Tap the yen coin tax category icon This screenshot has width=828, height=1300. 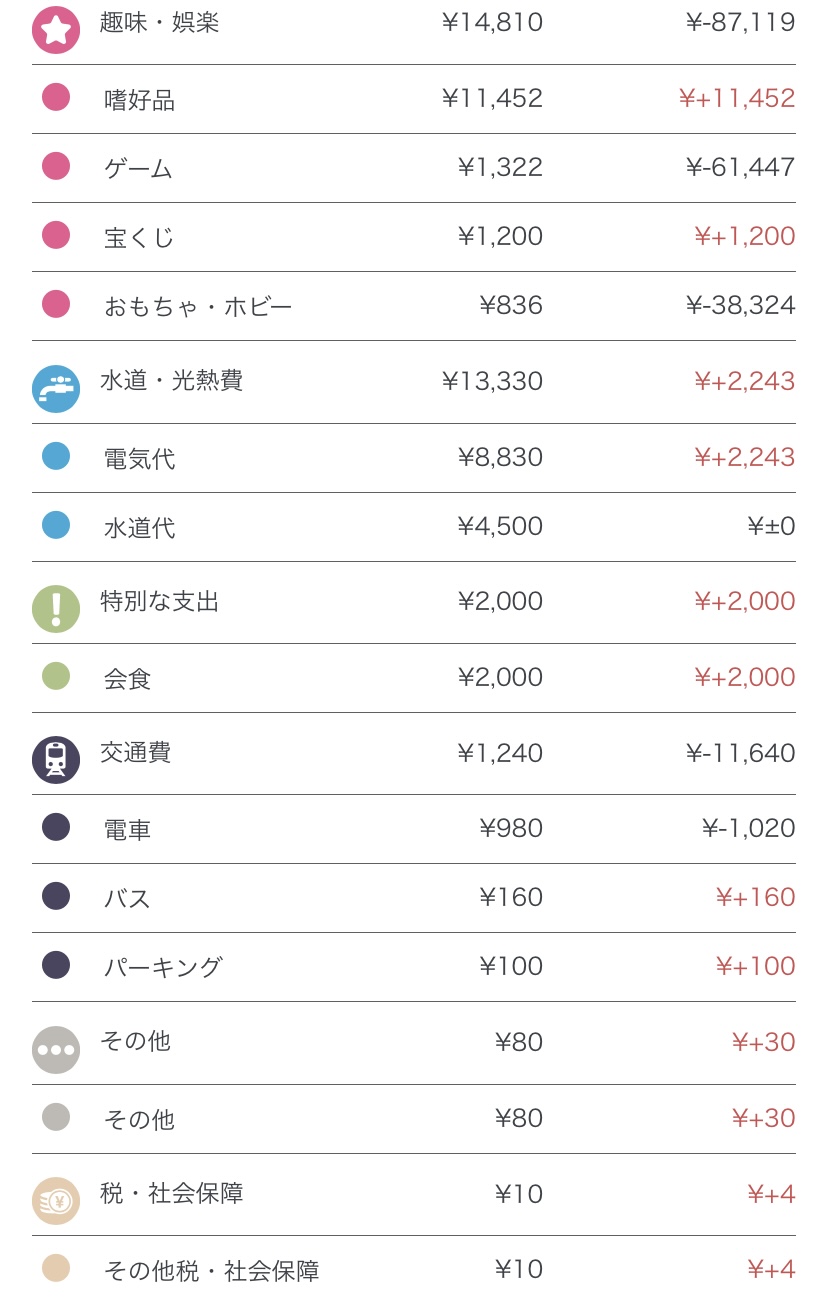pos(56,1201)
